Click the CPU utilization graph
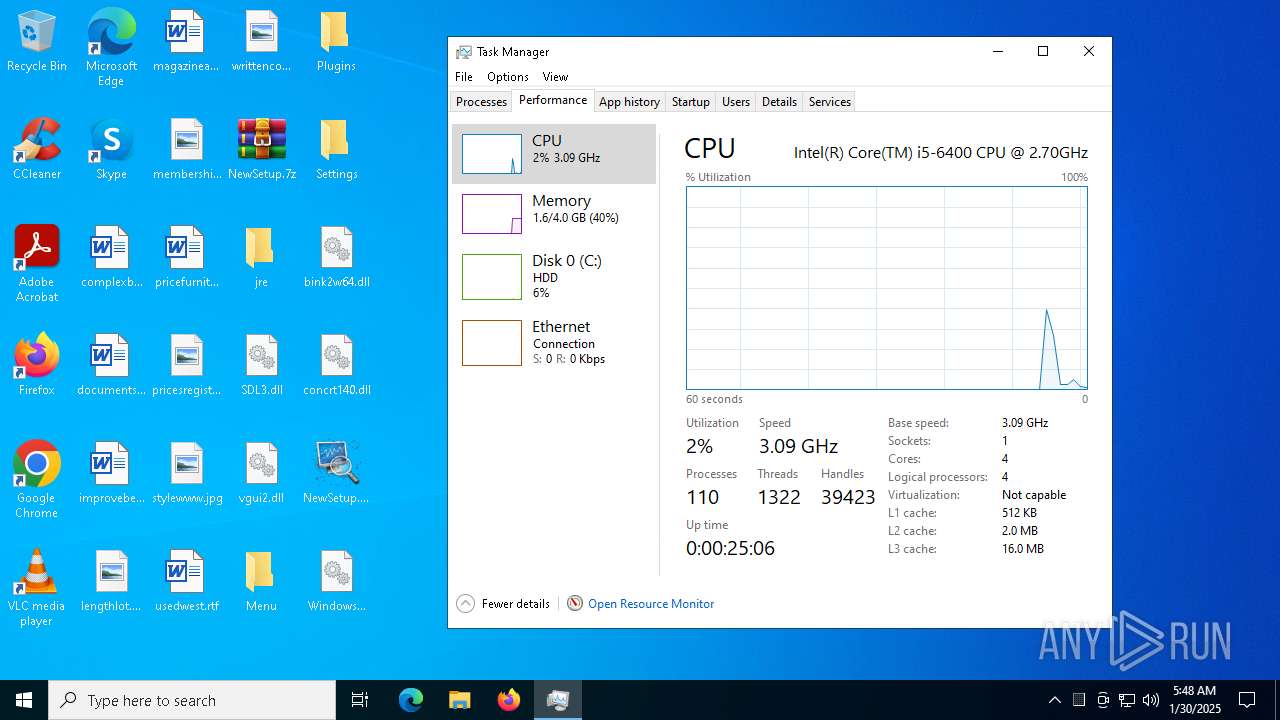This screenshot has height=720, width=1280. point(887,288)
